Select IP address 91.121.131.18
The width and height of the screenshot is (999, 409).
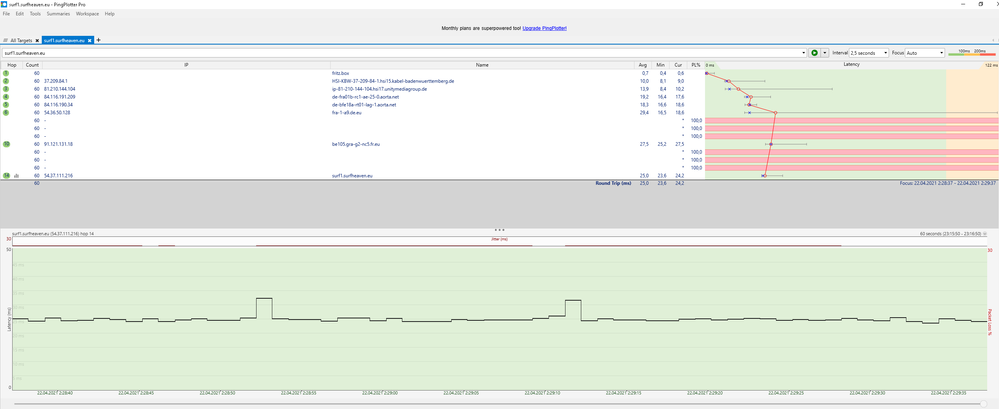point(59,144)
